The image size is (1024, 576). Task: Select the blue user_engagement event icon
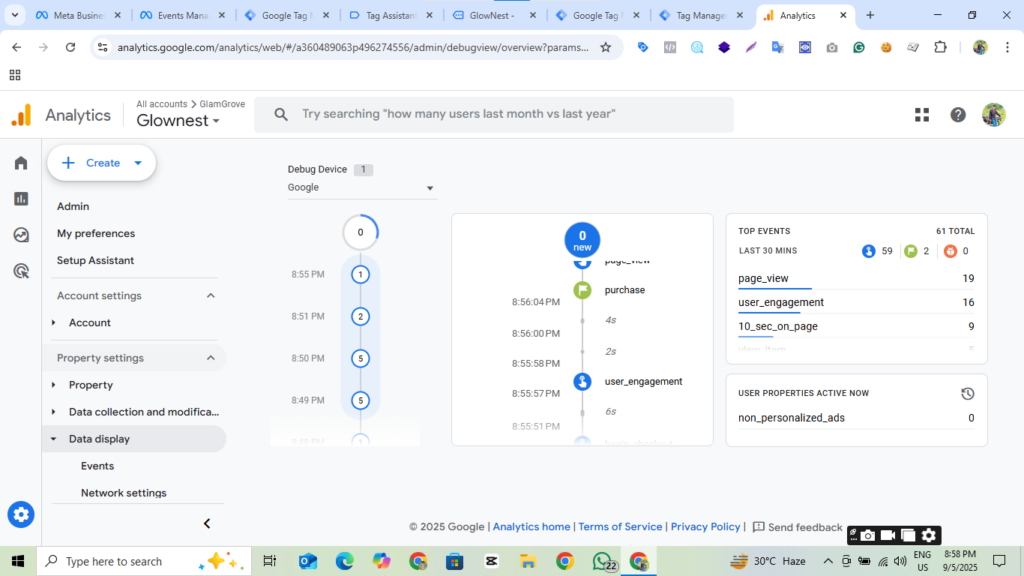point(583,381)
